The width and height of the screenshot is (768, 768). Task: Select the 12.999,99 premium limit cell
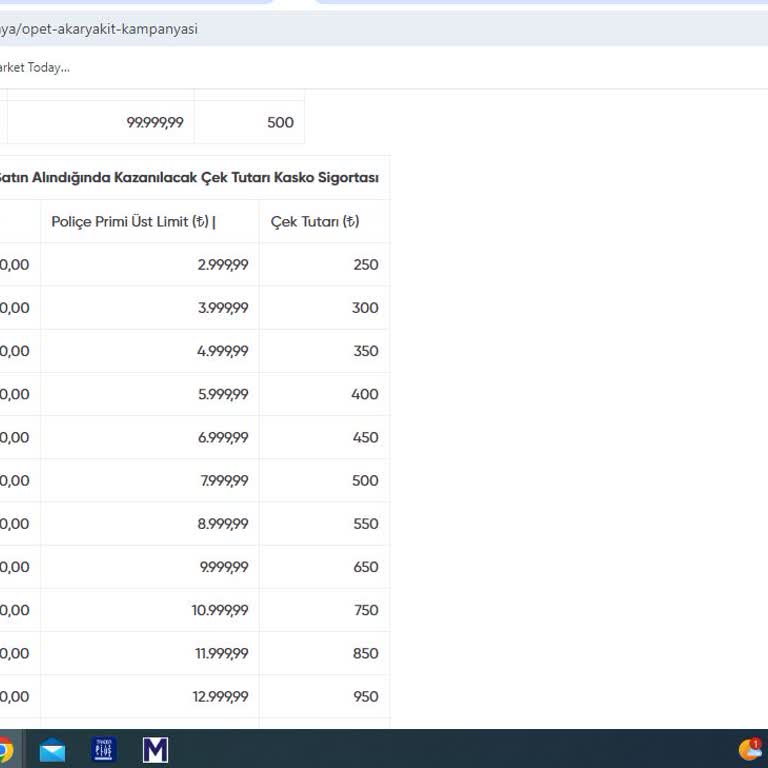coord(219,696)
